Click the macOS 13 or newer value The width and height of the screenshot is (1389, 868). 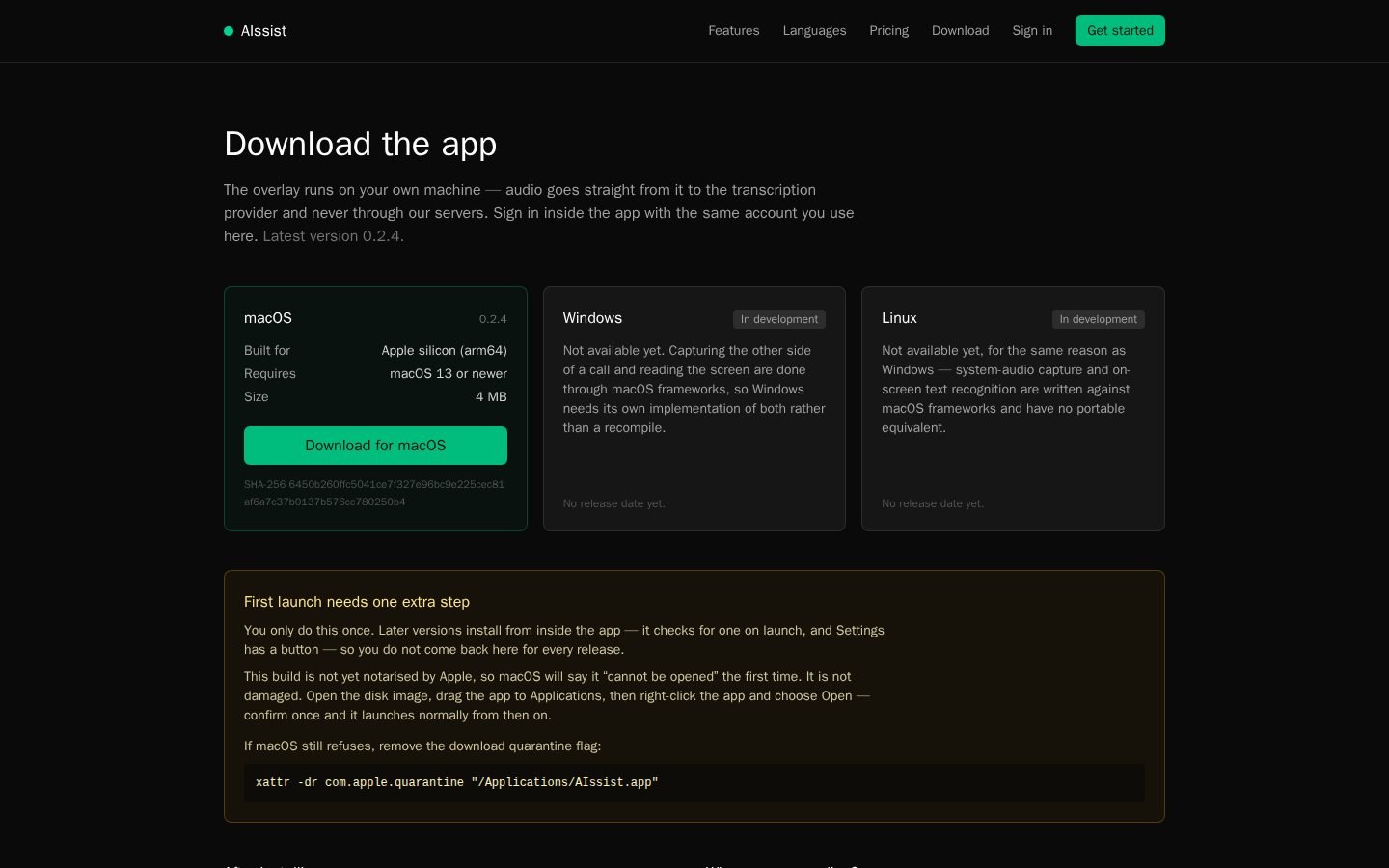pos(449,374)
